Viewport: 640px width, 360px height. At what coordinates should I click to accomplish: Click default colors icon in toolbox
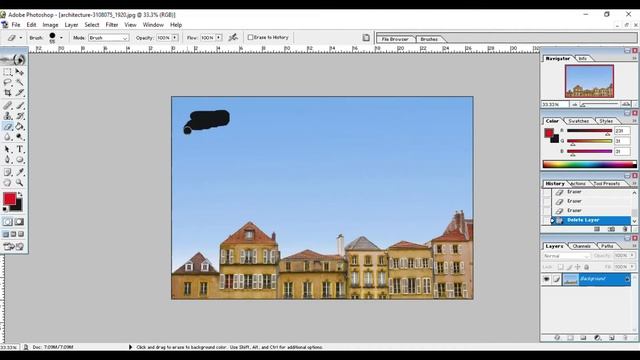tap(5, 209)
